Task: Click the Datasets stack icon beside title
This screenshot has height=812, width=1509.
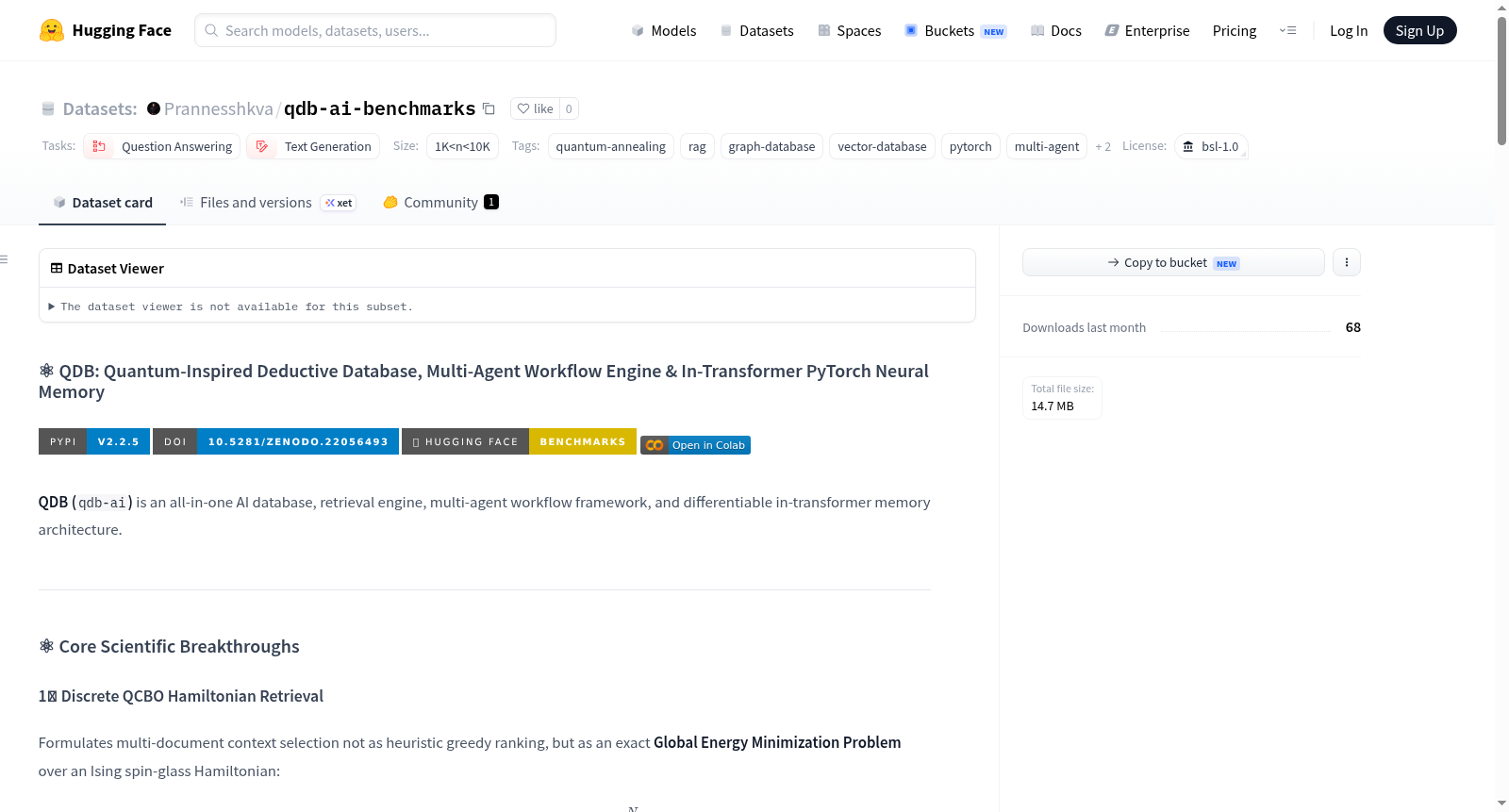Action: coord(48,108)
